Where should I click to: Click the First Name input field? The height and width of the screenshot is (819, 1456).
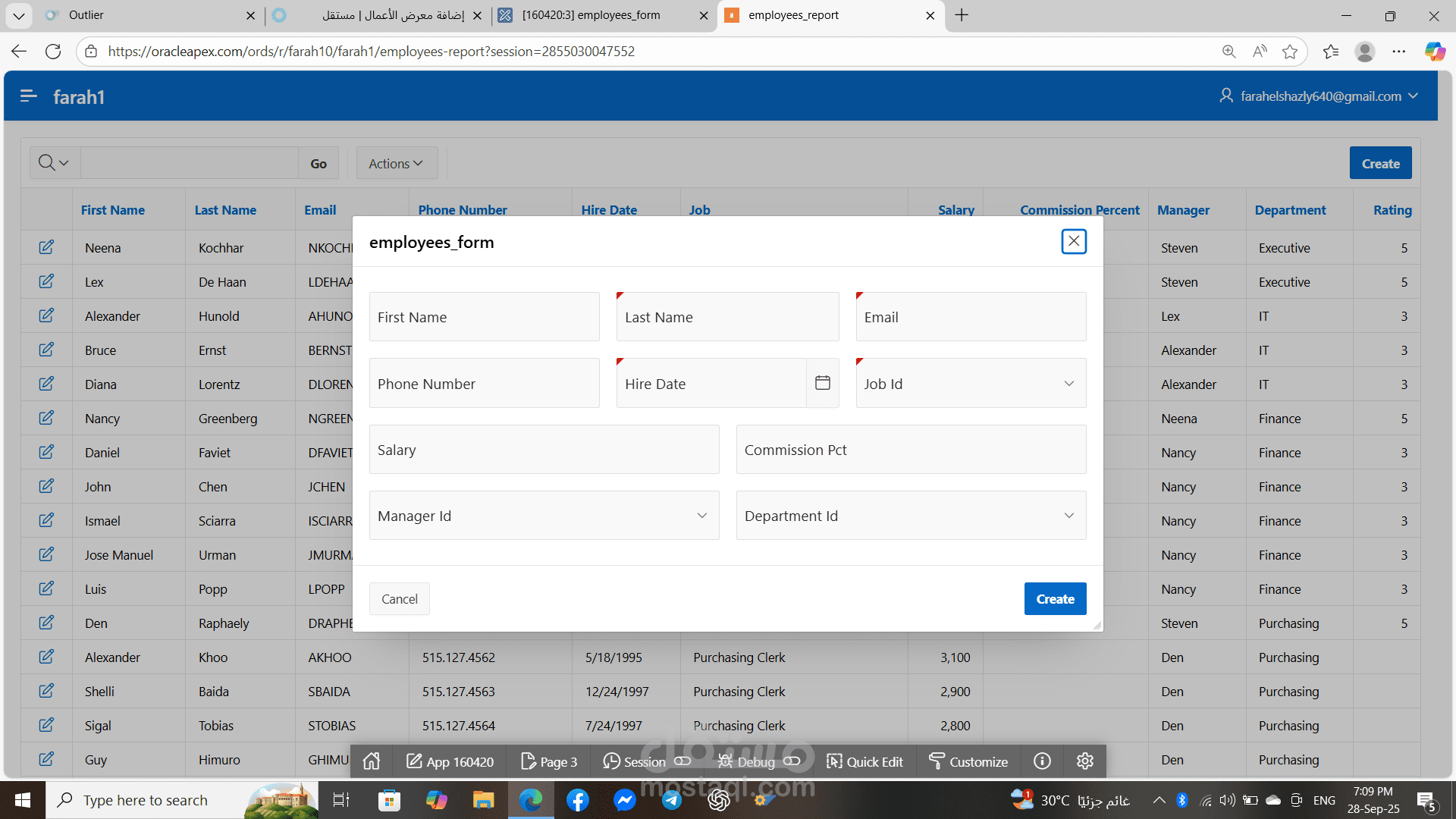click(484, 317)
